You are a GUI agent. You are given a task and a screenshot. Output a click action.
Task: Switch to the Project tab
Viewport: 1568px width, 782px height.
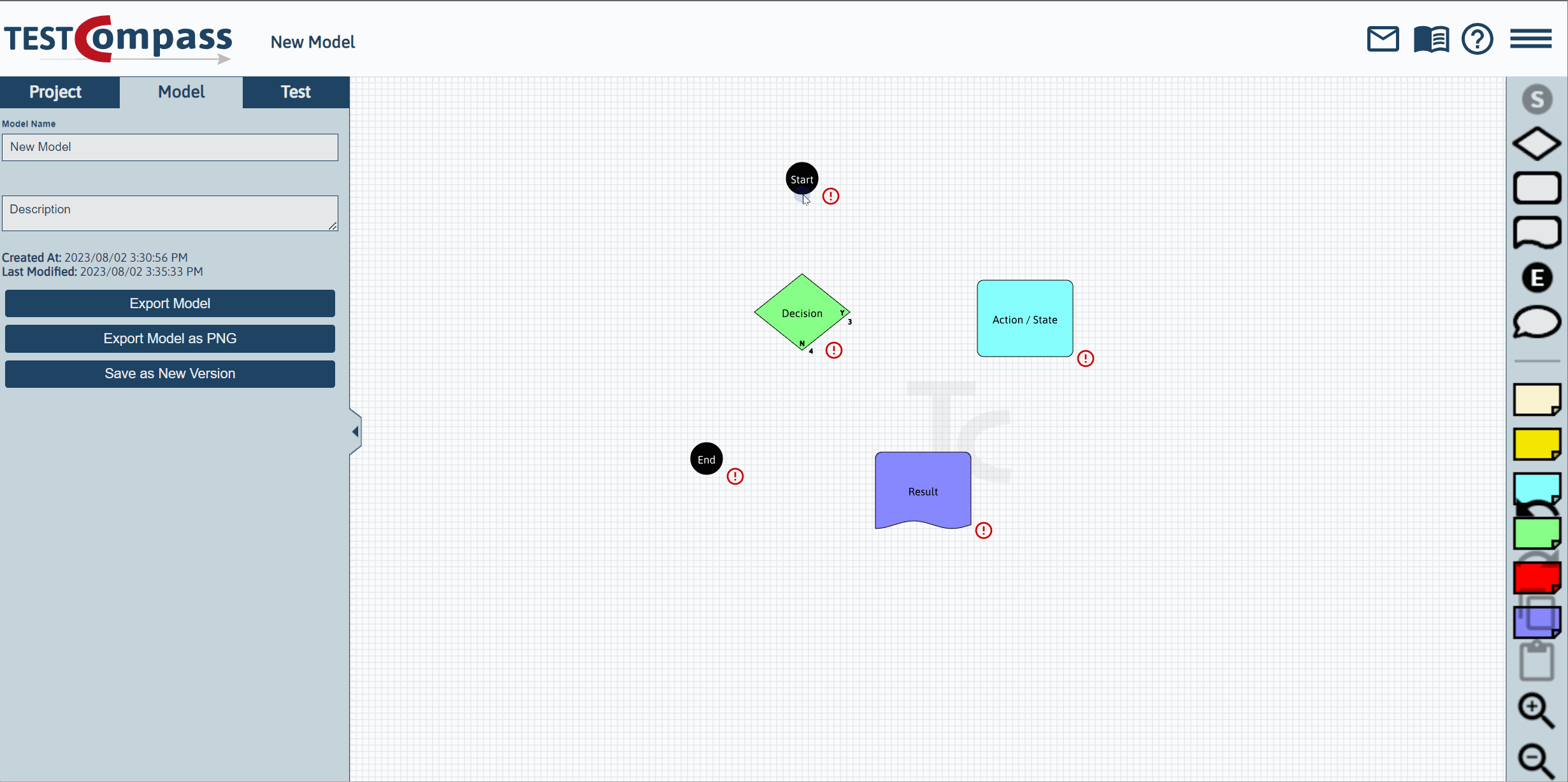pyautogui.click(x=56, y=91)
